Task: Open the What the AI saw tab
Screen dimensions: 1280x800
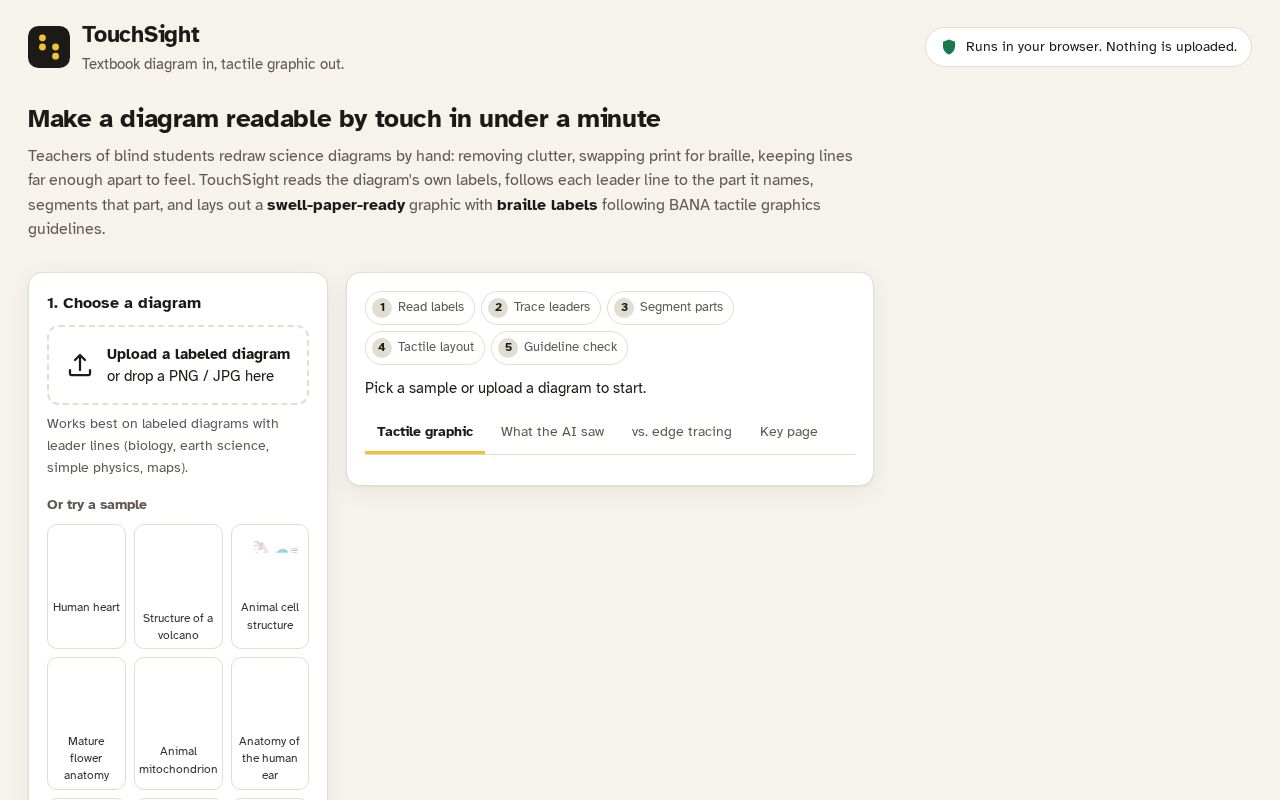Action: click(552, 432)
